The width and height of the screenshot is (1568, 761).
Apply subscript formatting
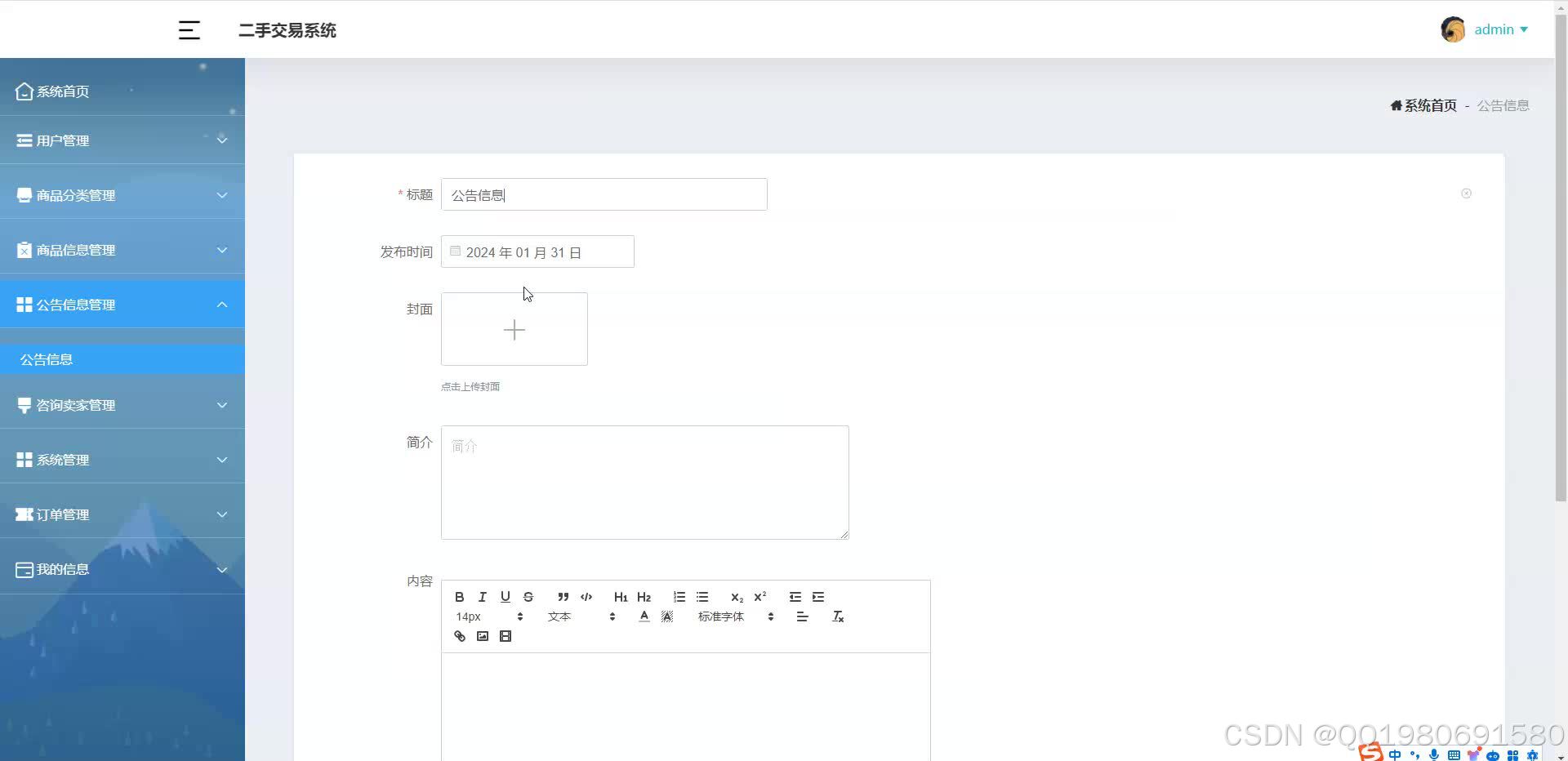click(x=737, y=597)
